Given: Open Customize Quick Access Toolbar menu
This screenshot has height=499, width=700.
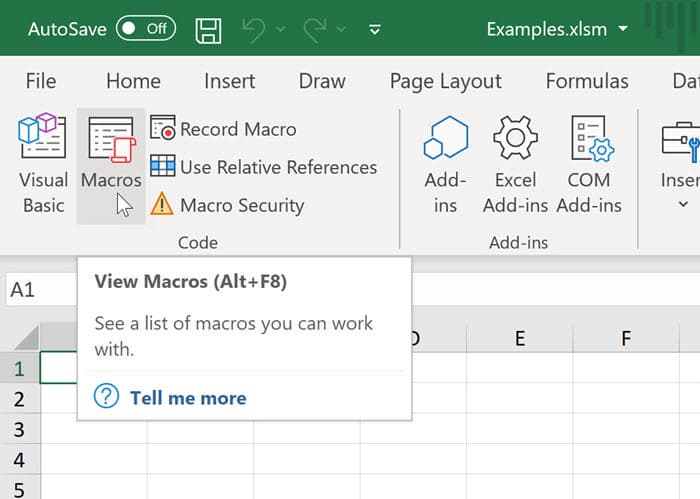Looking at the screenshot, I should (375, 29).
